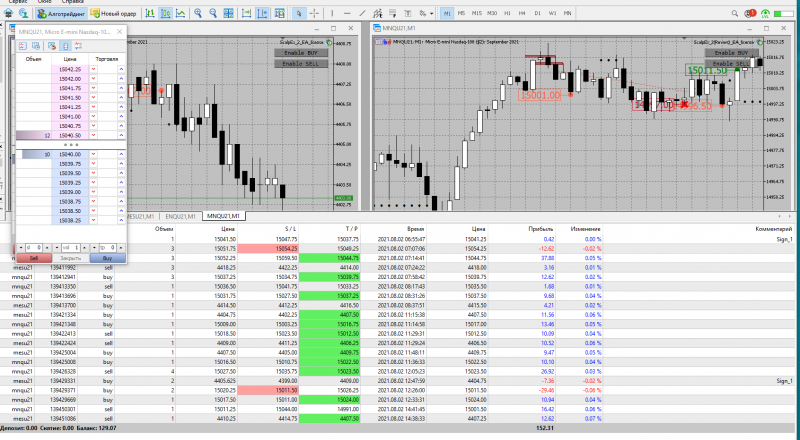800x440 pixels.
Task: Click the green signal level icon
Action: pos(765,14)
